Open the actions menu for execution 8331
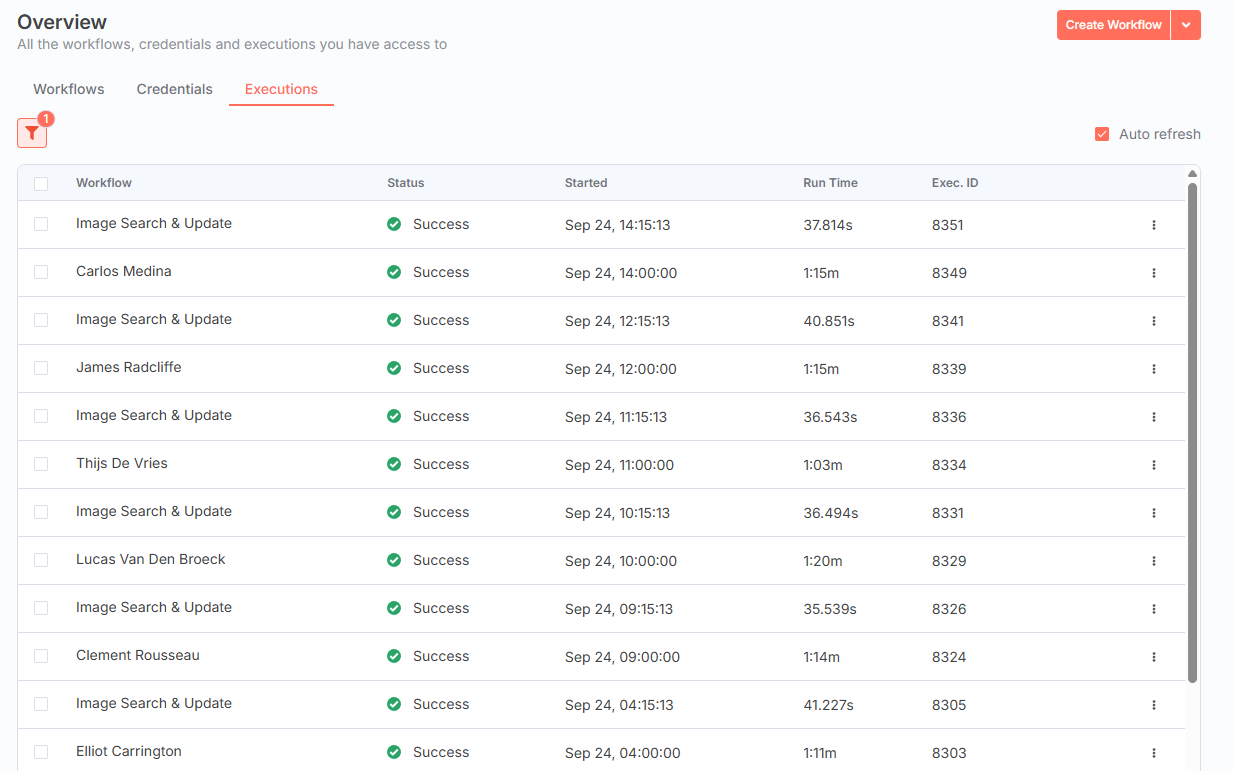This screenshot has width=1233, height=771. [x=1154, y=512]
